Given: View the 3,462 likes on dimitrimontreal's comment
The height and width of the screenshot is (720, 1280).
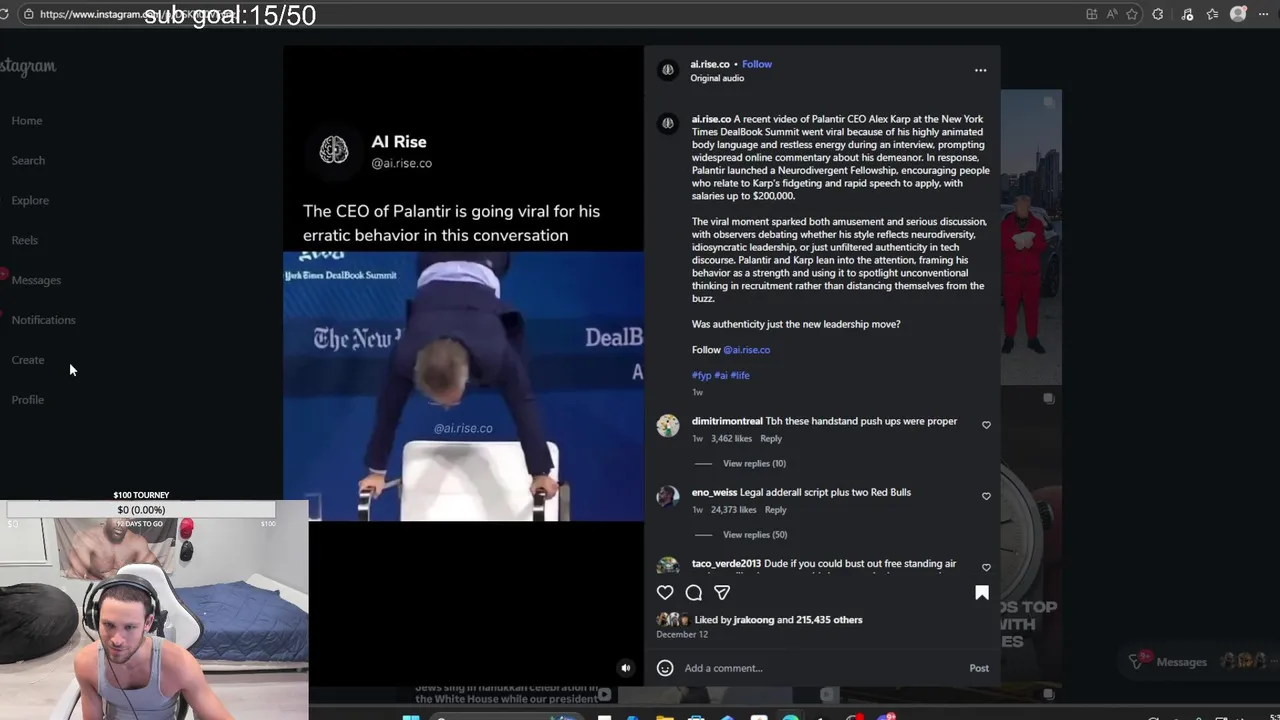Looking at the screenshot, I should 731,438.
